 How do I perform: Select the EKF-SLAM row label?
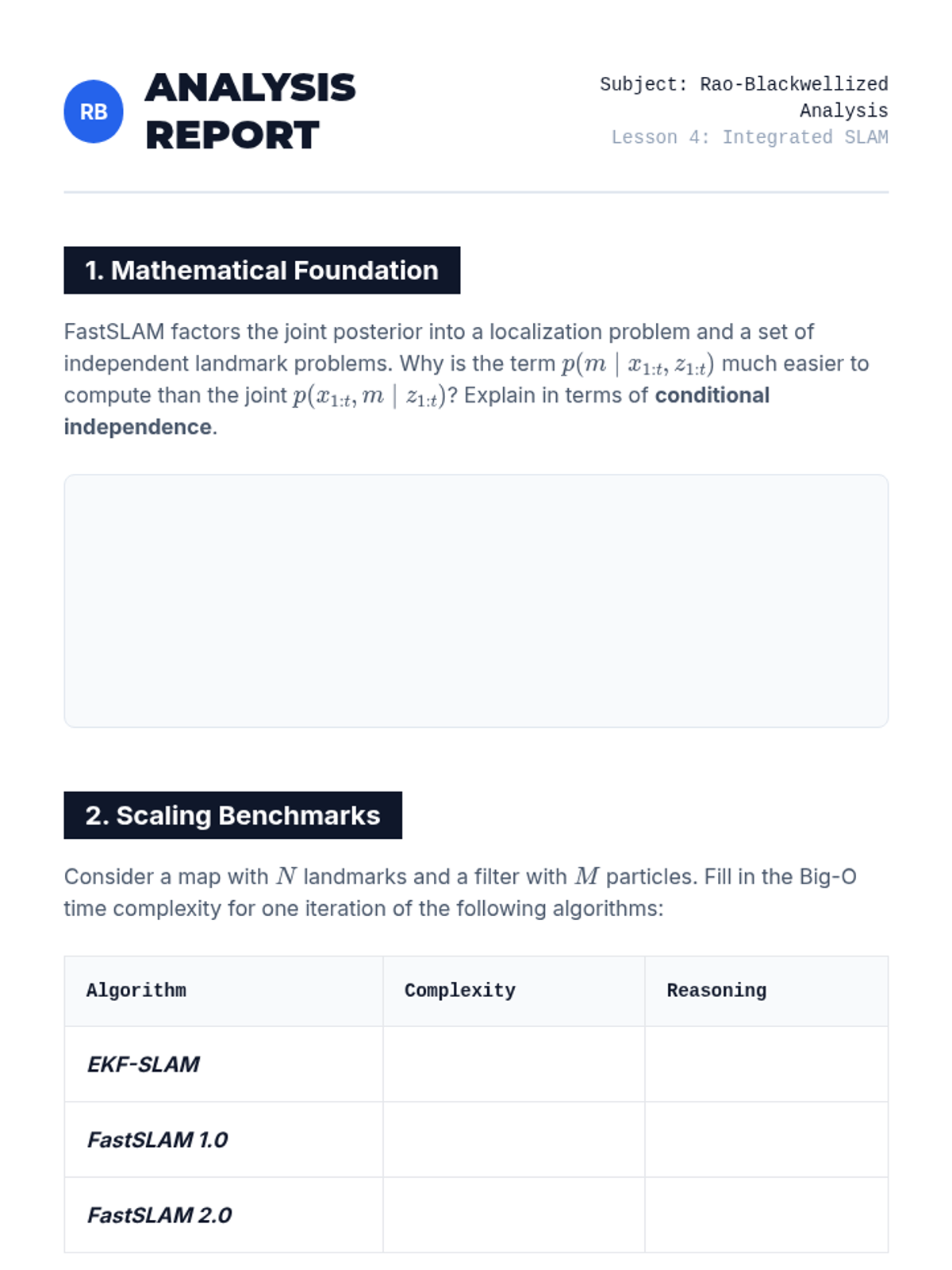click(x=144, y=1064)
